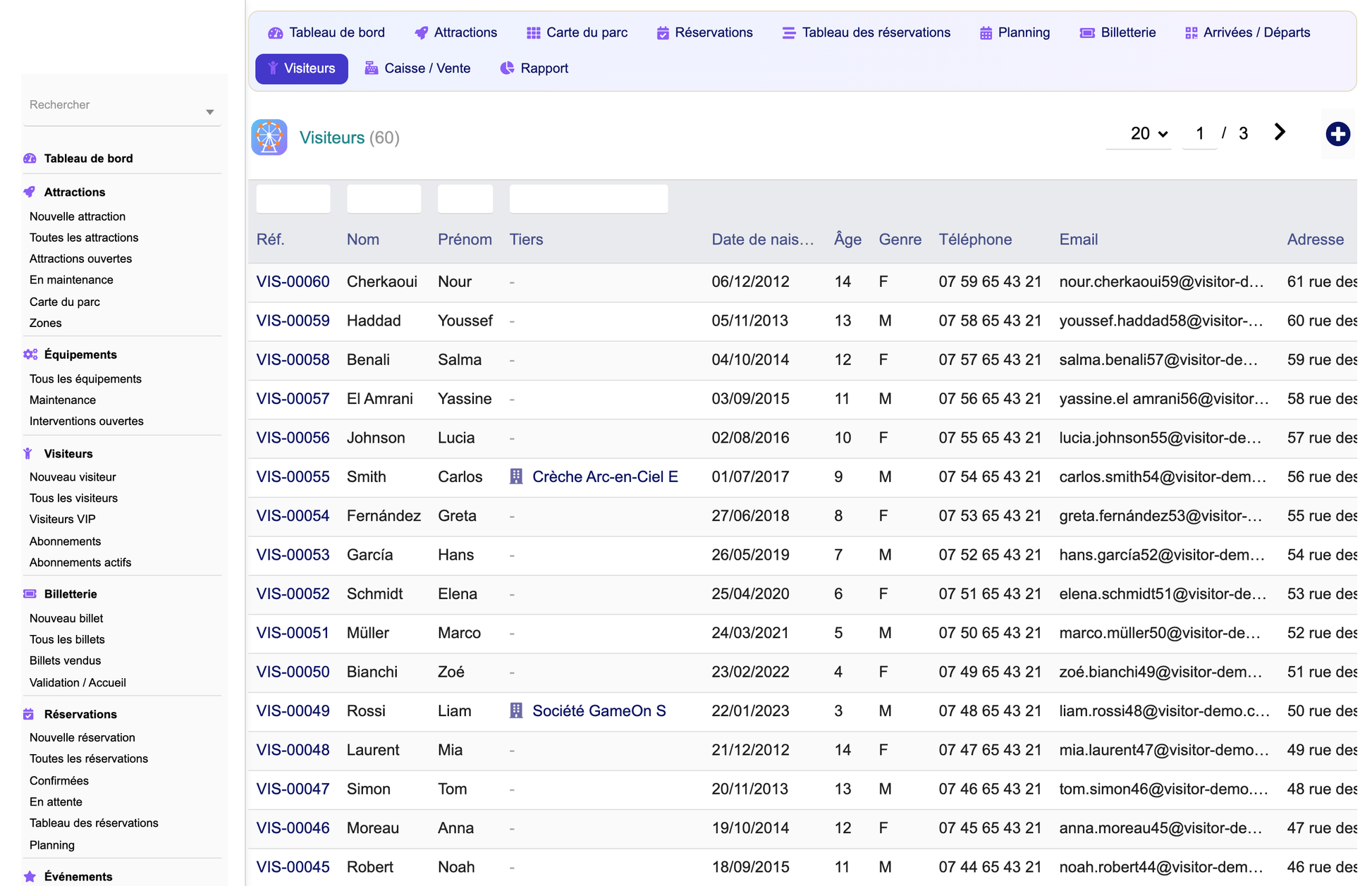The image size is (1372, 886).
Task: Sort by the Genre column header
Action: pos(900,240)
